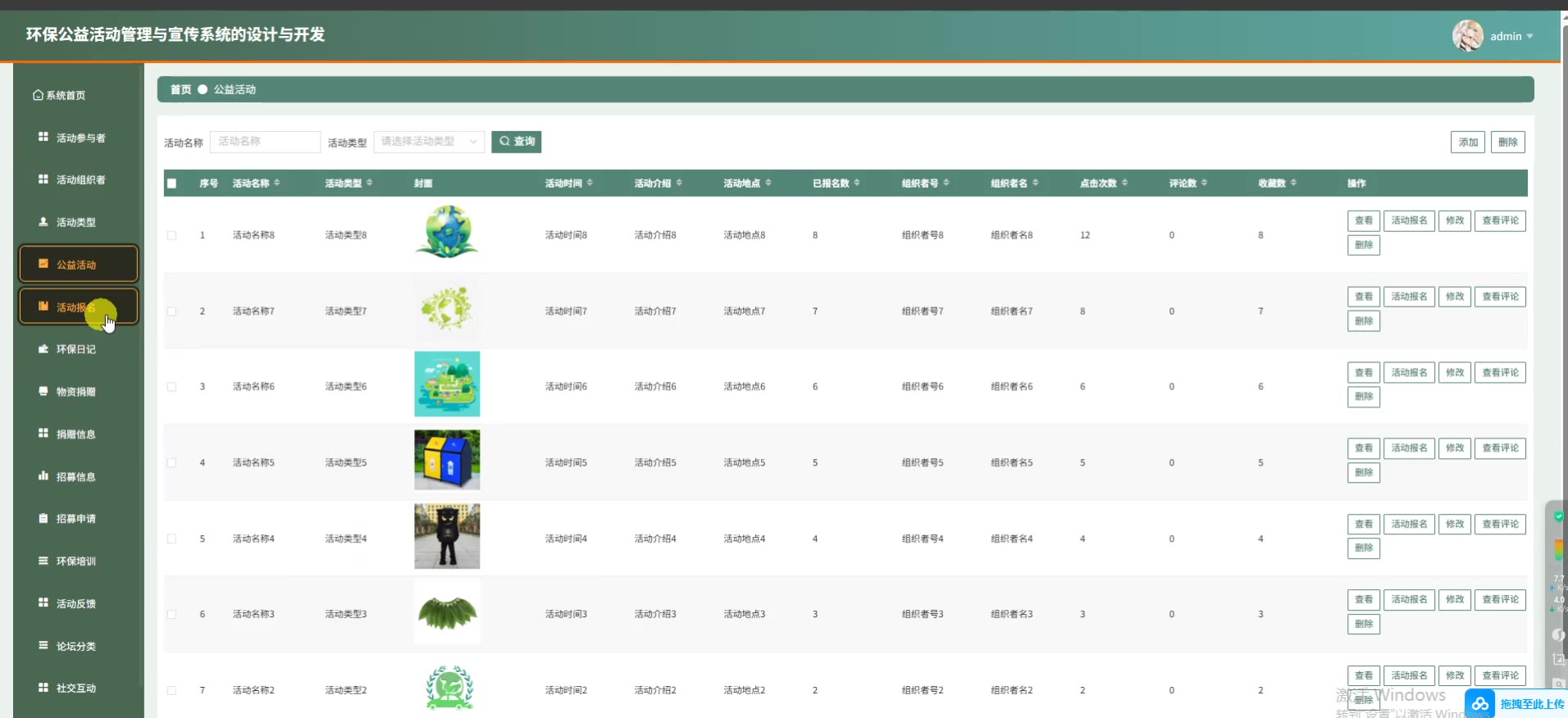The image size is (1568, 718).
Task: Click the recycling bins cover of 活动名称5
Action: (447, 460)
